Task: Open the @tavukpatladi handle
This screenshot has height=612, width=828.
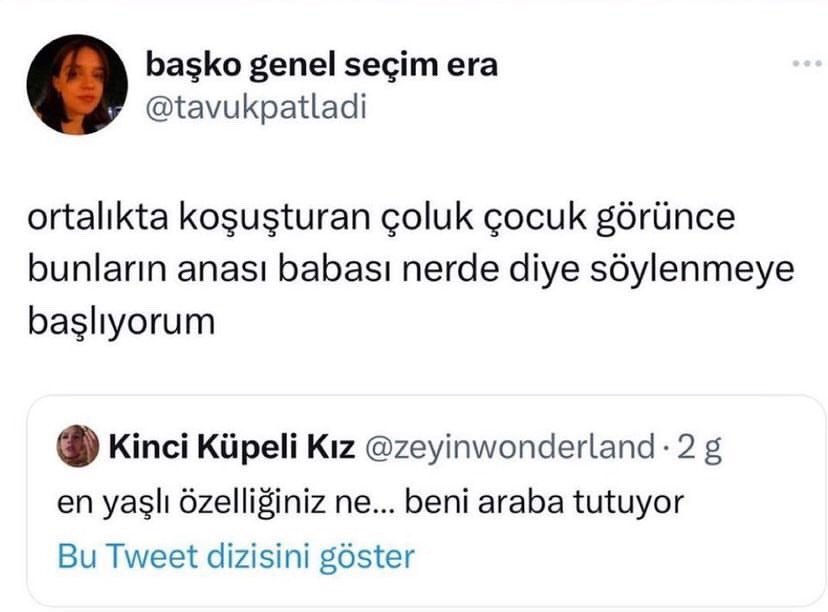Action: pos(257,107)
